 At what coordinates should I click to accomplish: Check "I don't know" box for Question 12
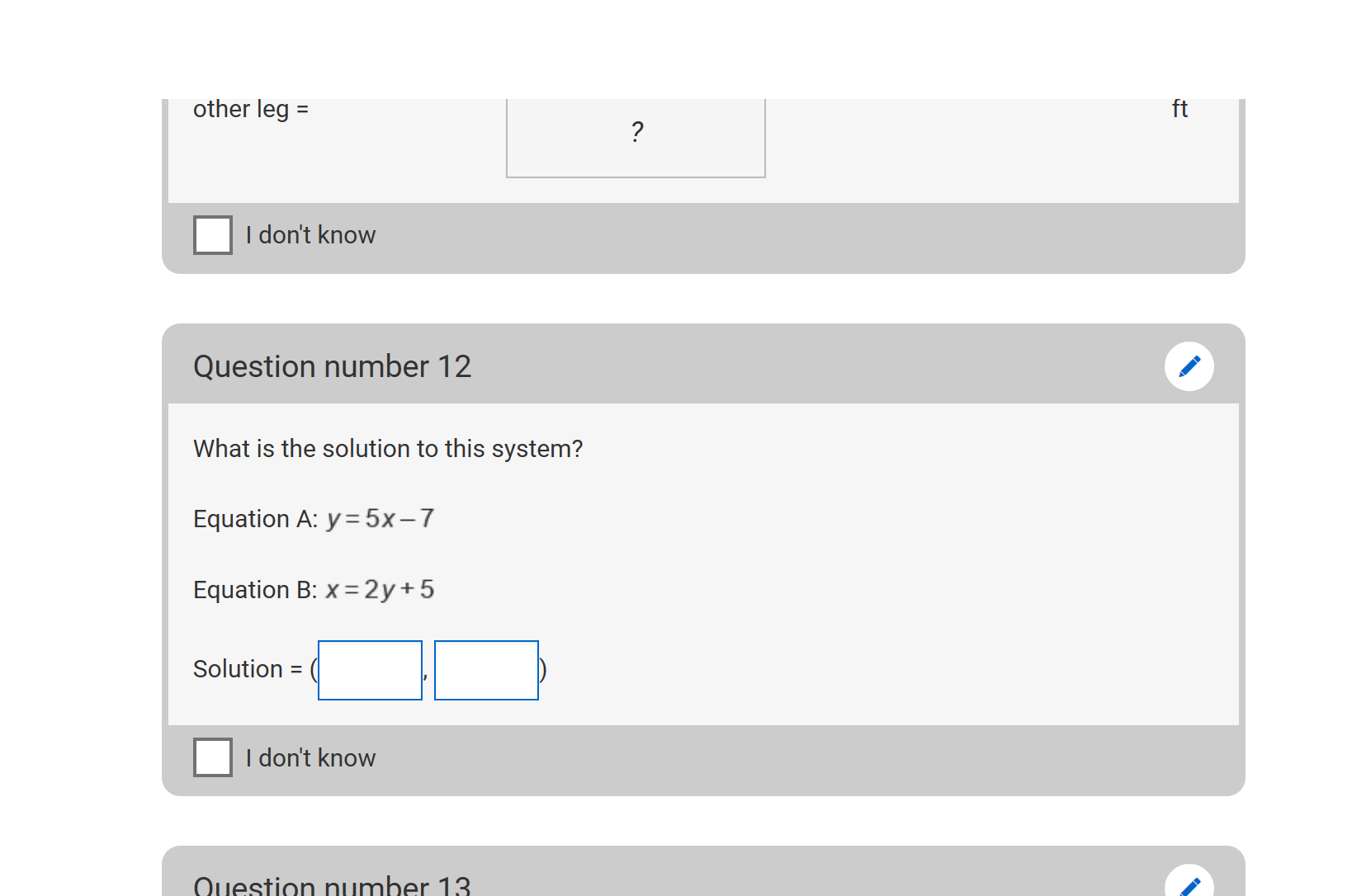(213, 757)
